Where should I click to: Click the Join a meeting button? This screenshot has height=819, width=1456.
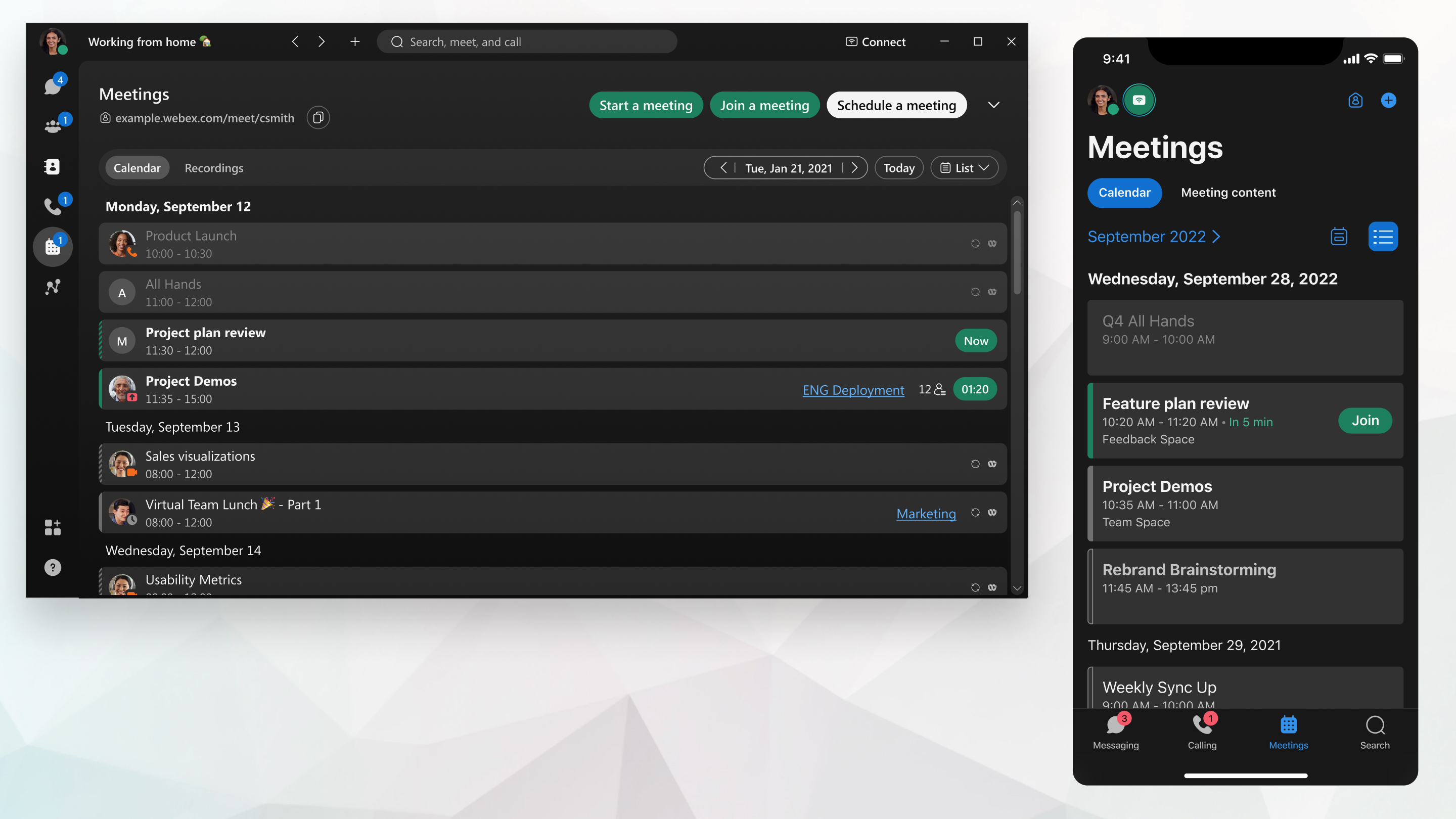point(764,104)
